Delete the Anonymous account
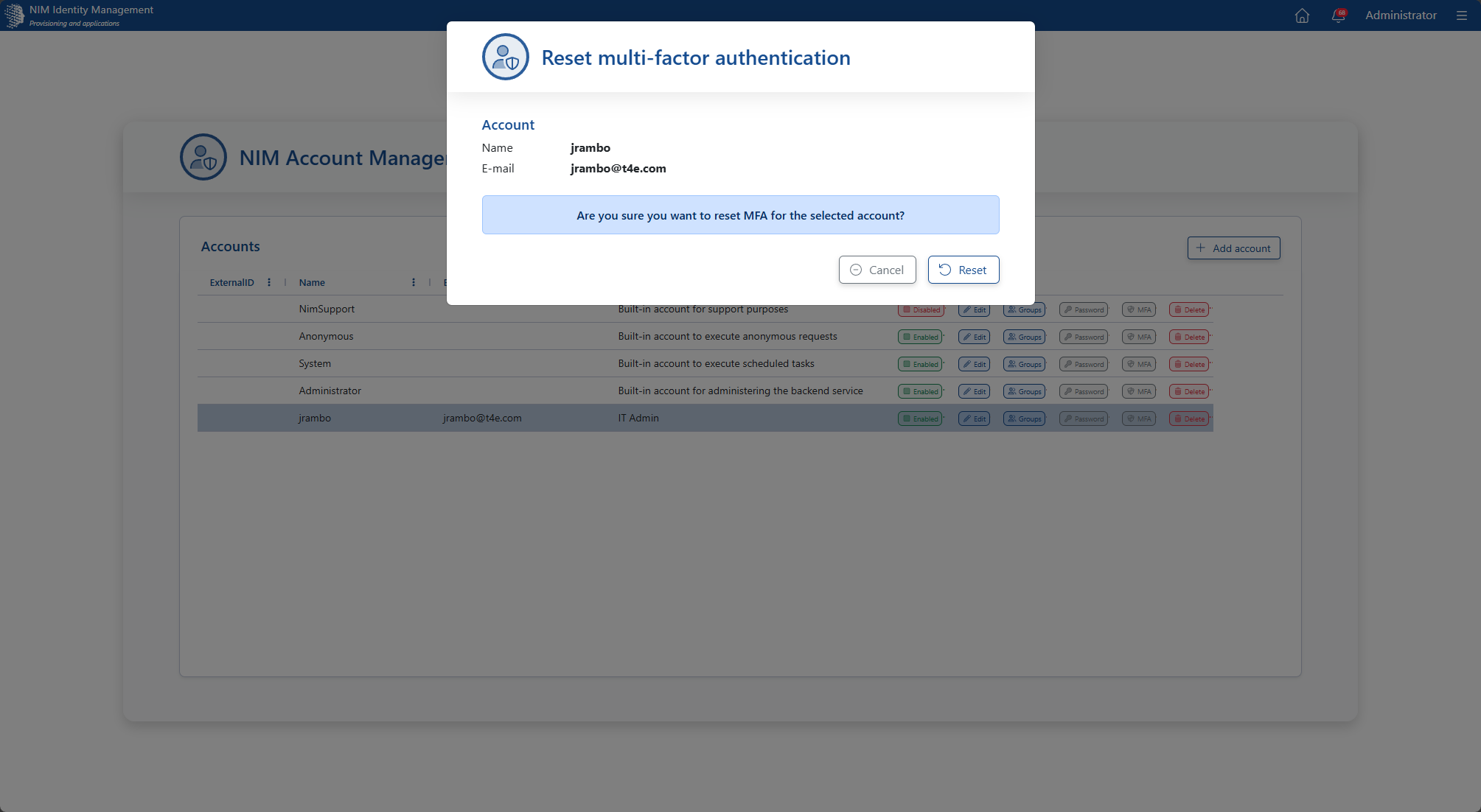 1189,337
